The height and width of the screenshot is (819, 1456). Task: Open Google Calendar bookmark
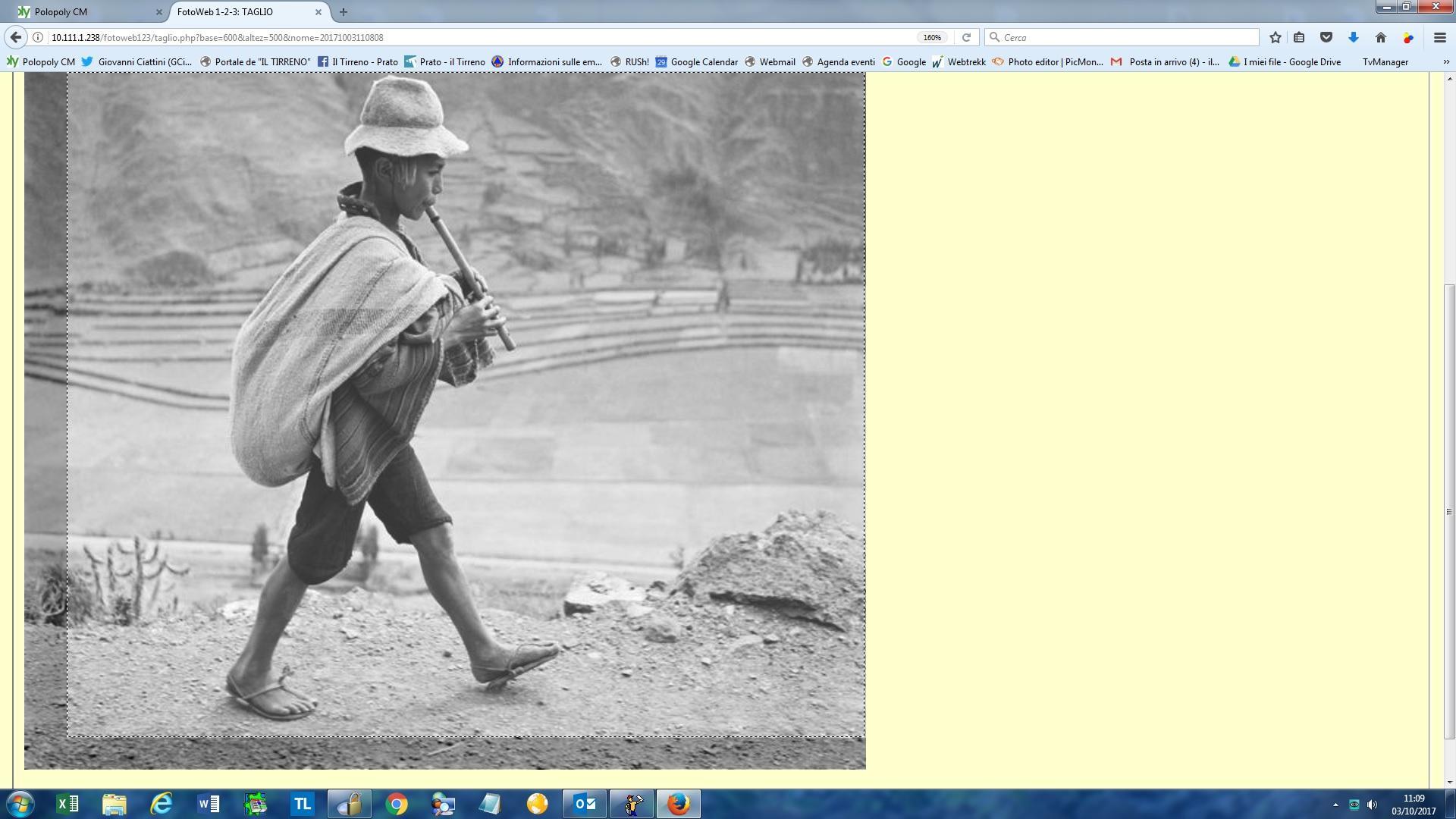(696, 62)
